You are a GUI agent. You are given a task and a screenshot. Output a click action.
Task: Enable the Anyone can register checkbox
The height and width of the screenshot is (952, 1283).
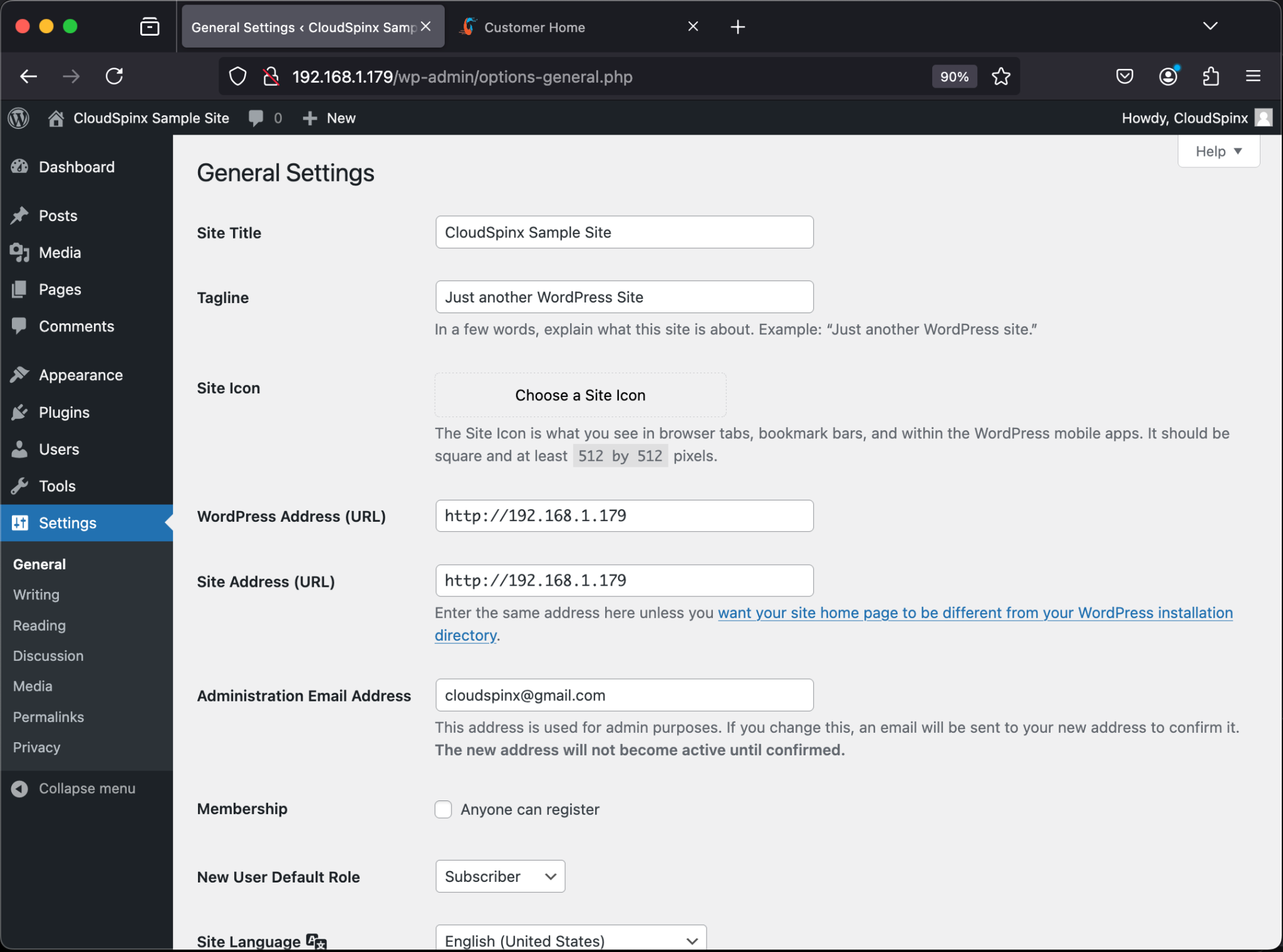pyautogui.click(x=443, y=809)
